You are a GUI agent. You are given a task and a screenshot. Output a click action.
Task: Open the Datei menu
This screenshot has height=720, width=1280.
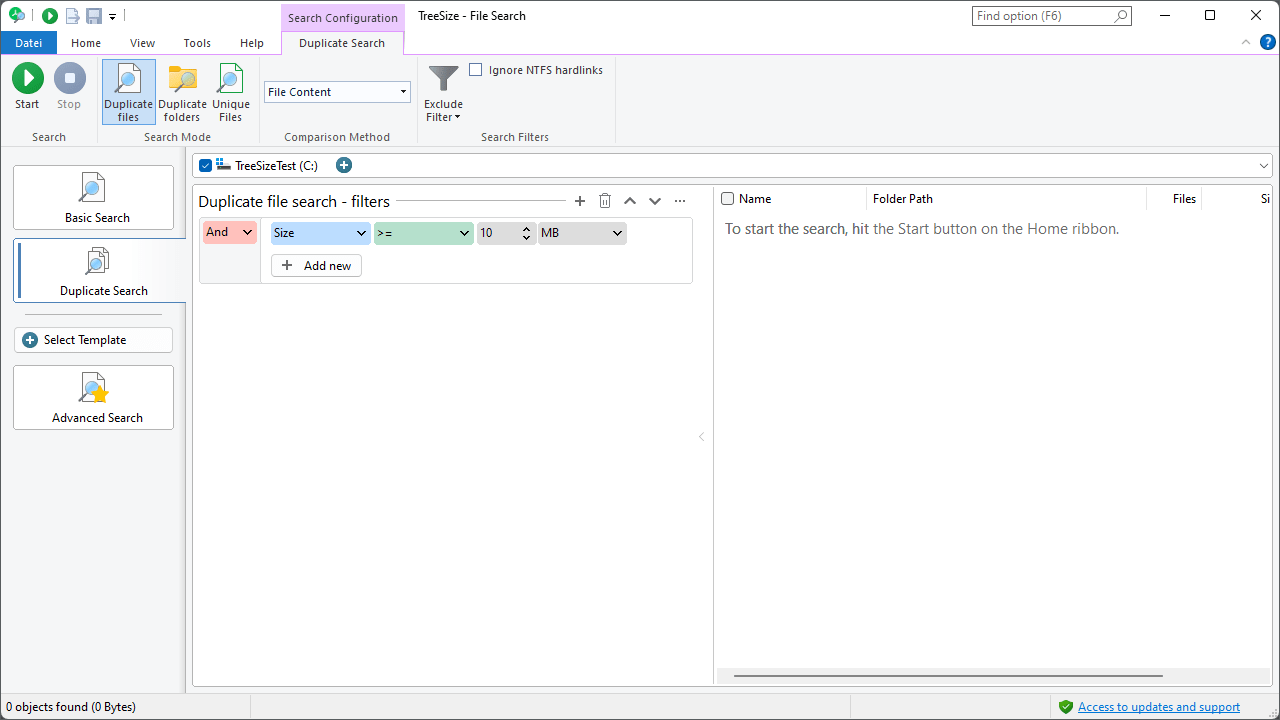tap(28, 43)
